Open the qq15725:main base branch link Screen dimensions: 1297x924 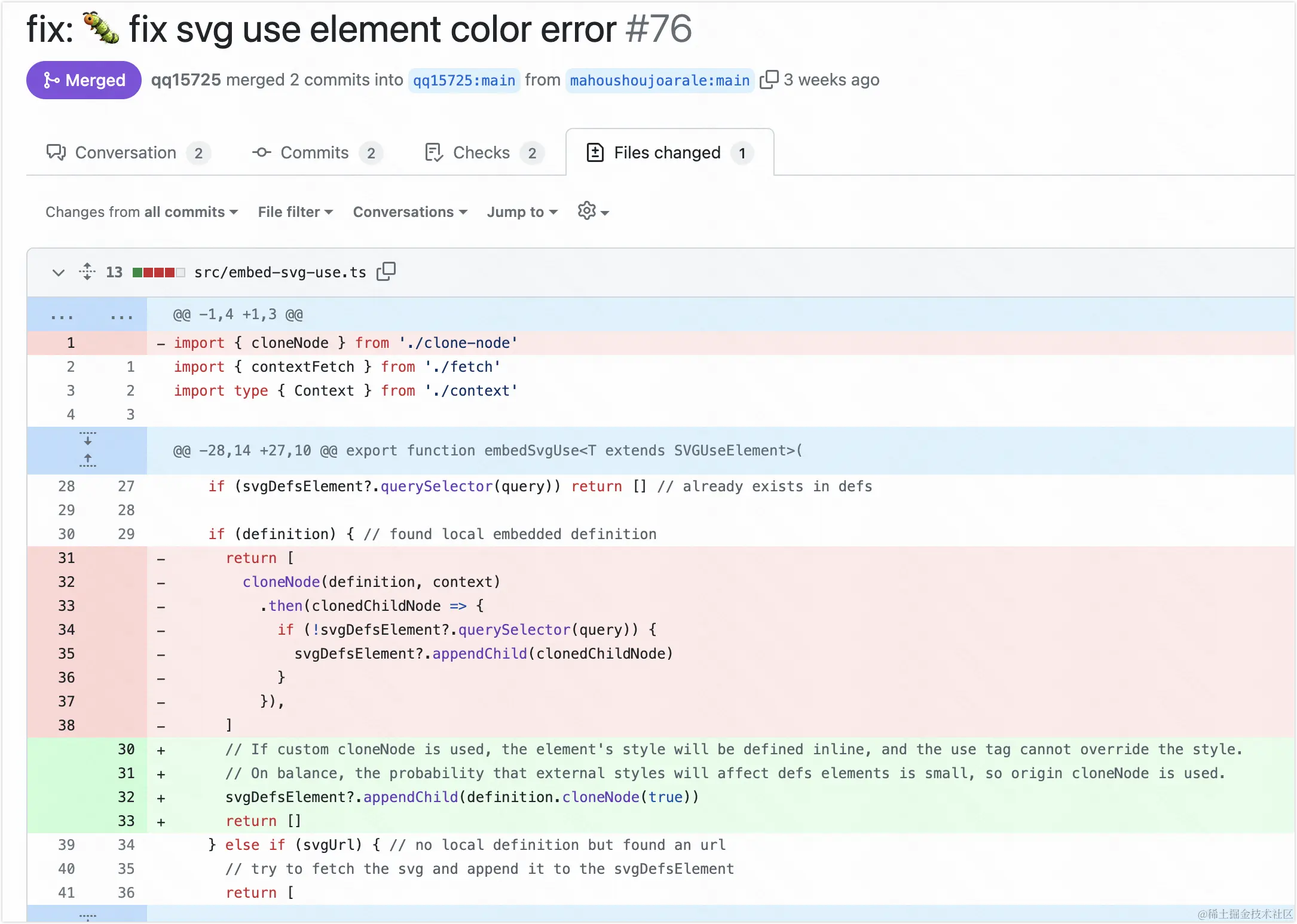click(x=464, y=80)
